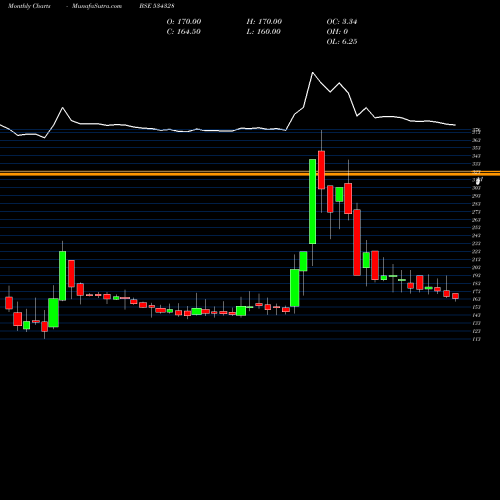Click the "253" price axis label

476,228
